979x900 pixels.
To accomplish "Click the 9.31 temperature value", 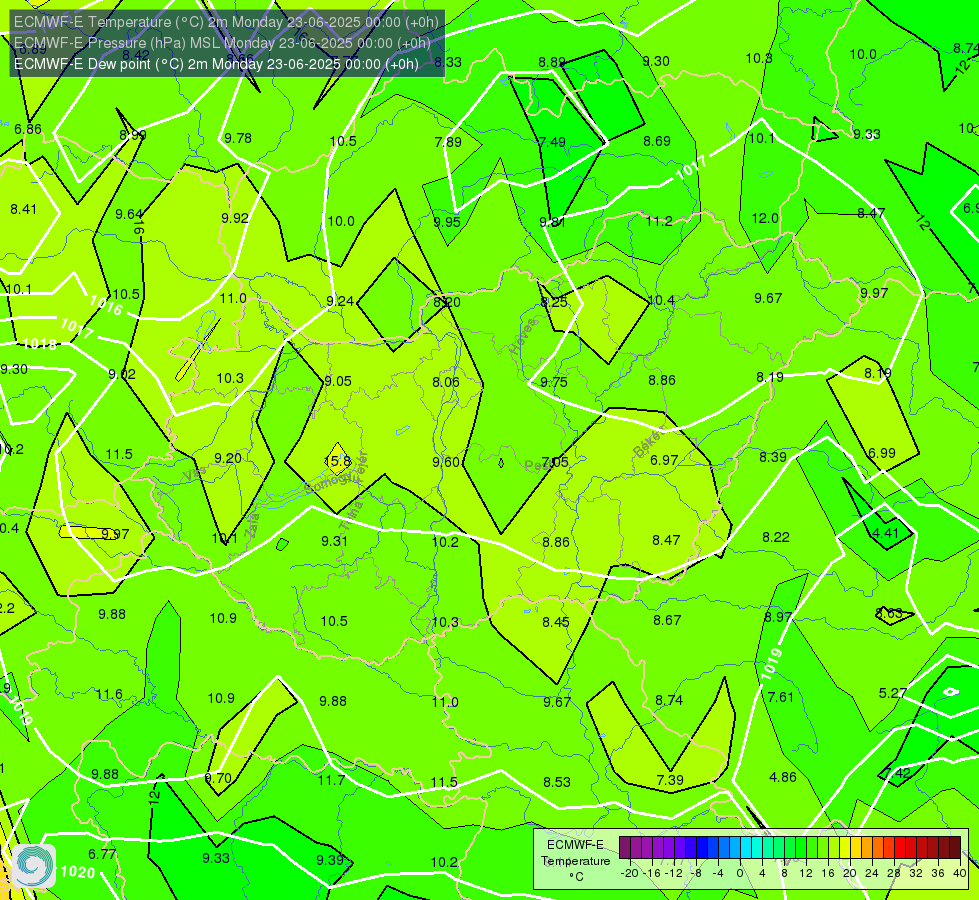I will pos(335,541).
